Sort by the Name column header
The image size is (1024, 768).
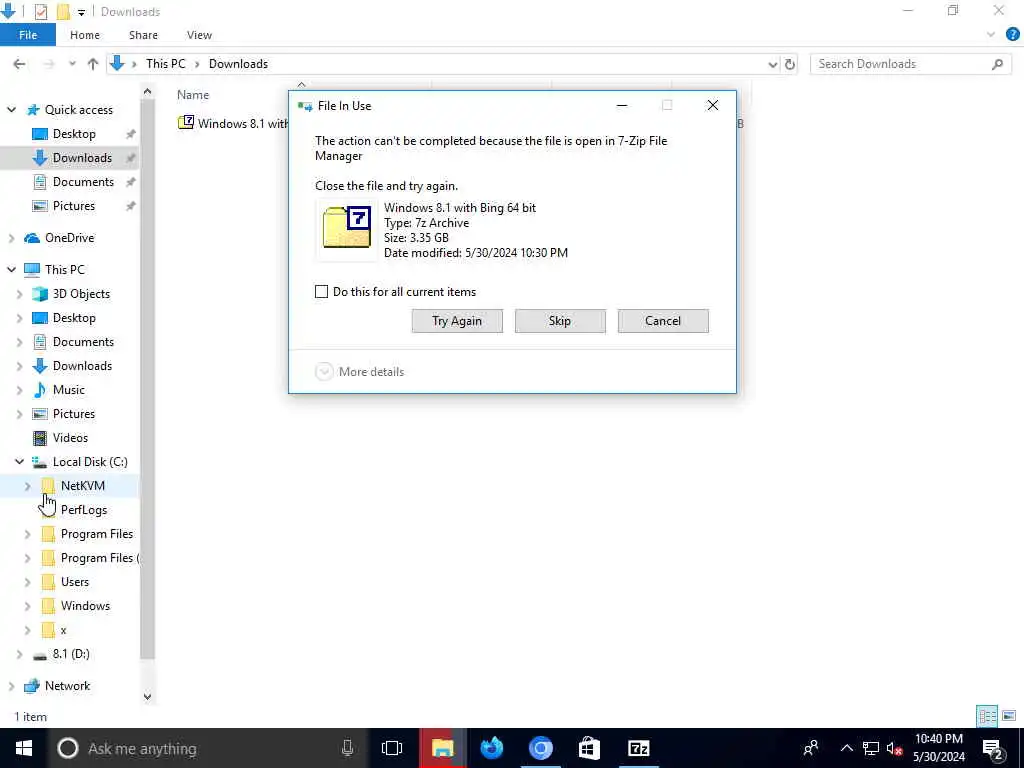(x=193, y=95)
